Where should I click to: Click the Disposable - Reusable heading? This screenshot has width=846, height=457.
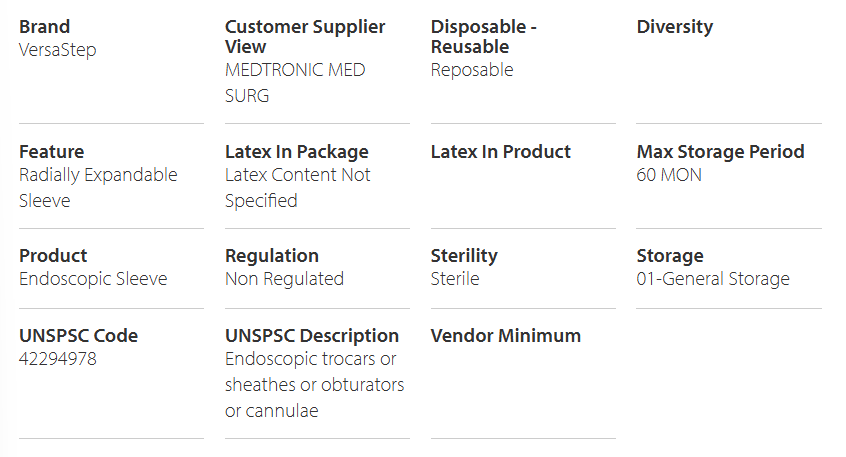click(483, 37)
